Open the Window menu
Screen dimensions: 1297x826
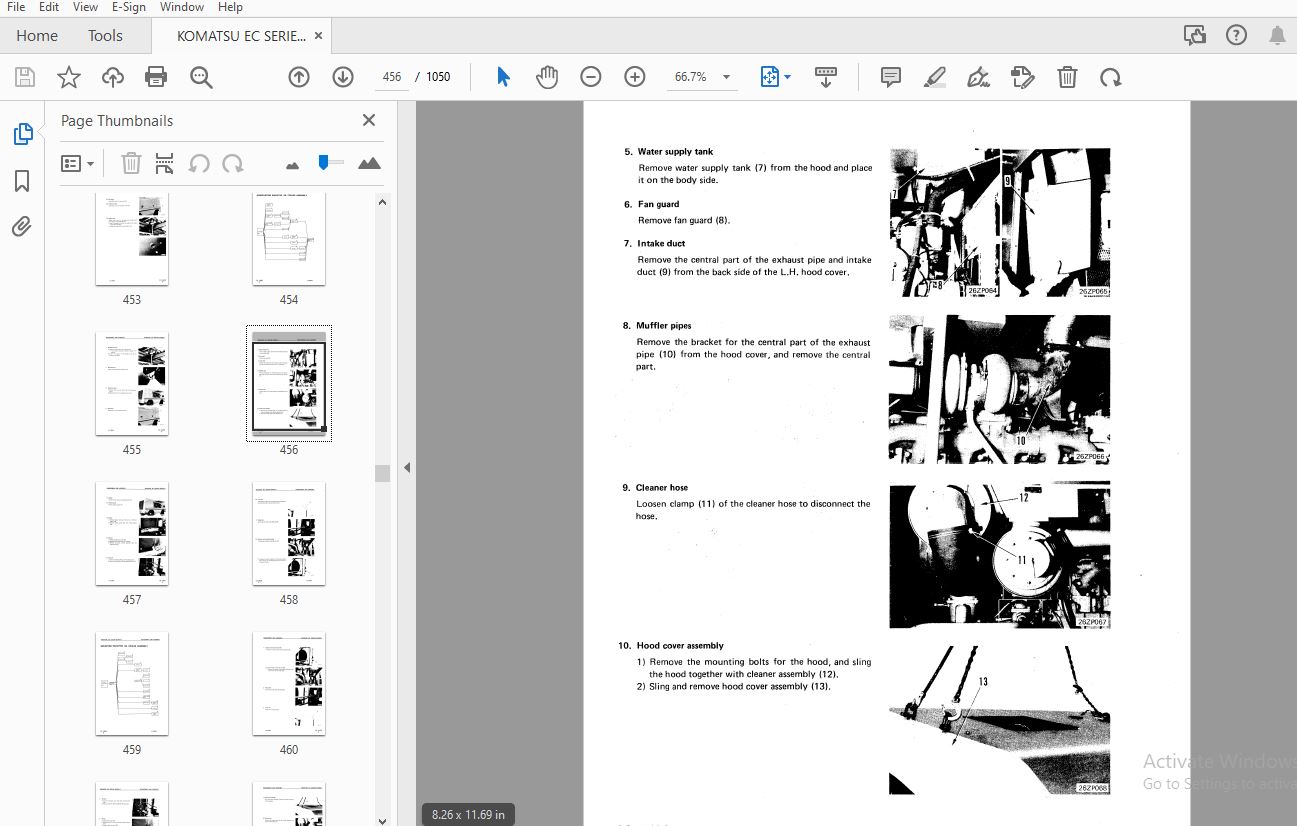181,7
